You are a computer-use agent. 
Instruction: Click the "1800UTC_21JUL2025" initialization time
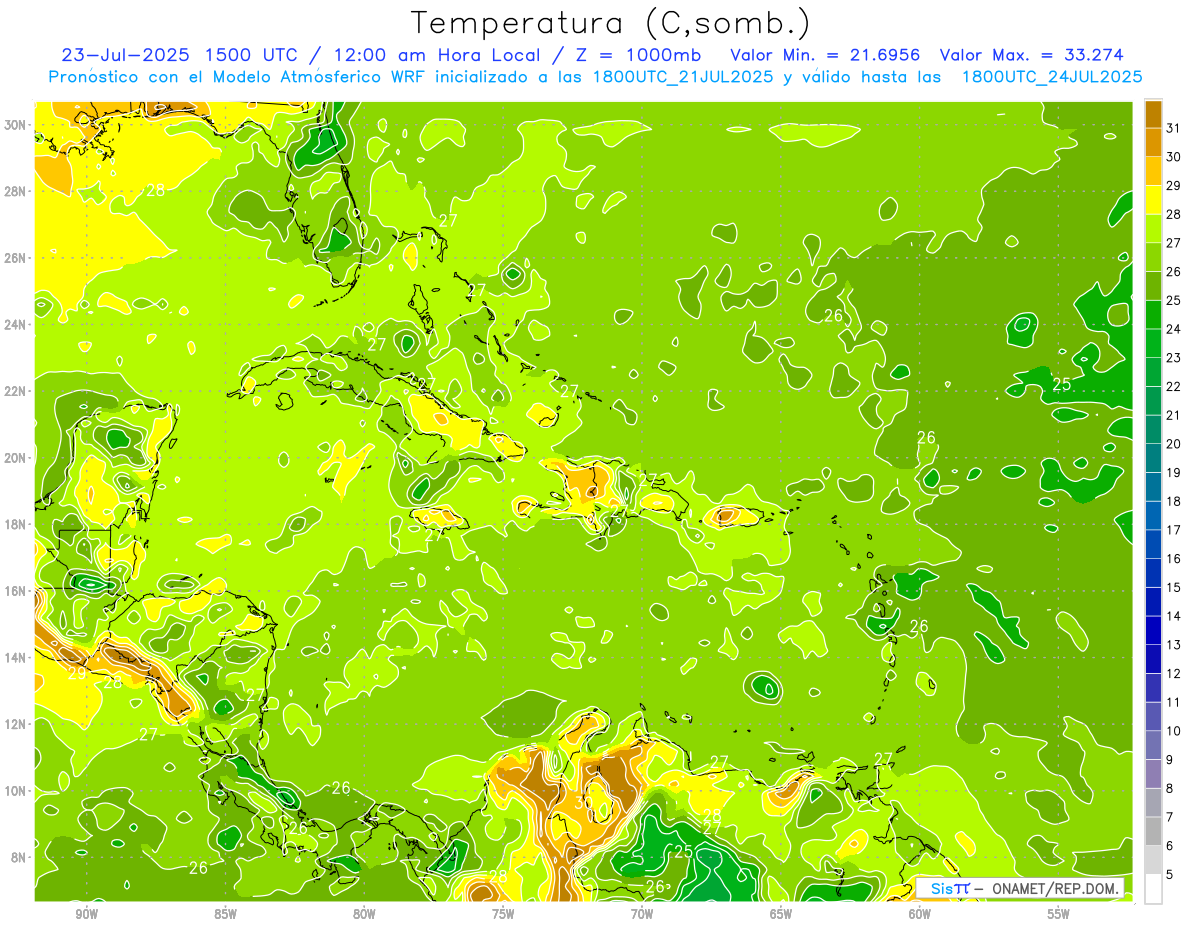coord(683,77)
